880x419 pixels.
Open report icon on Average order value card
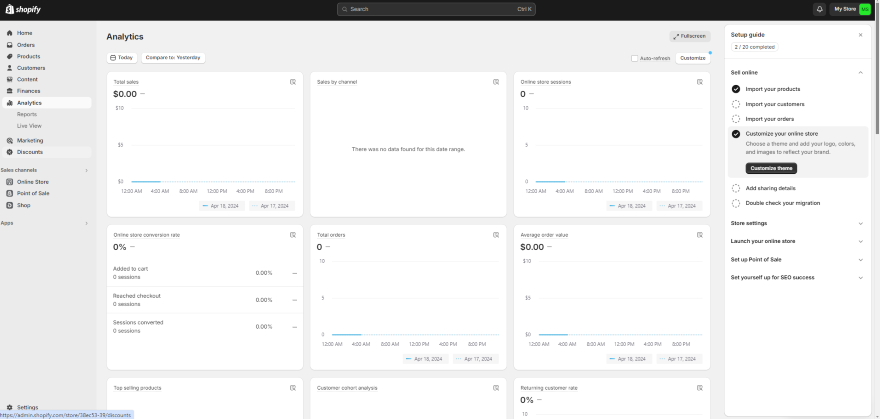coord(700,235)
